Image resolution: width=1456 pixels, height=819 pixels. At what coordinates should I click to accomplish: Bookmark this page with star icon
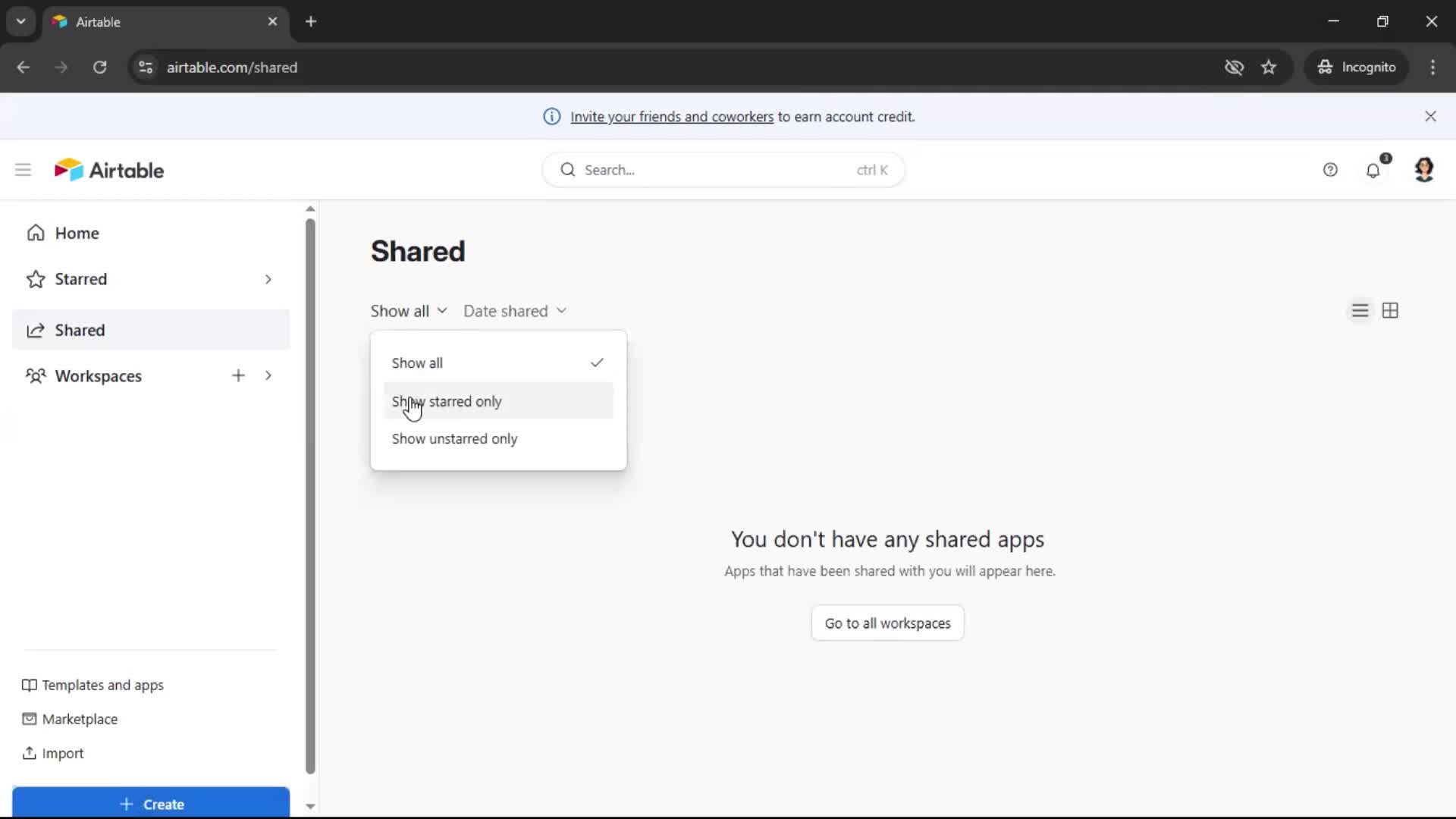point(1269,67)
